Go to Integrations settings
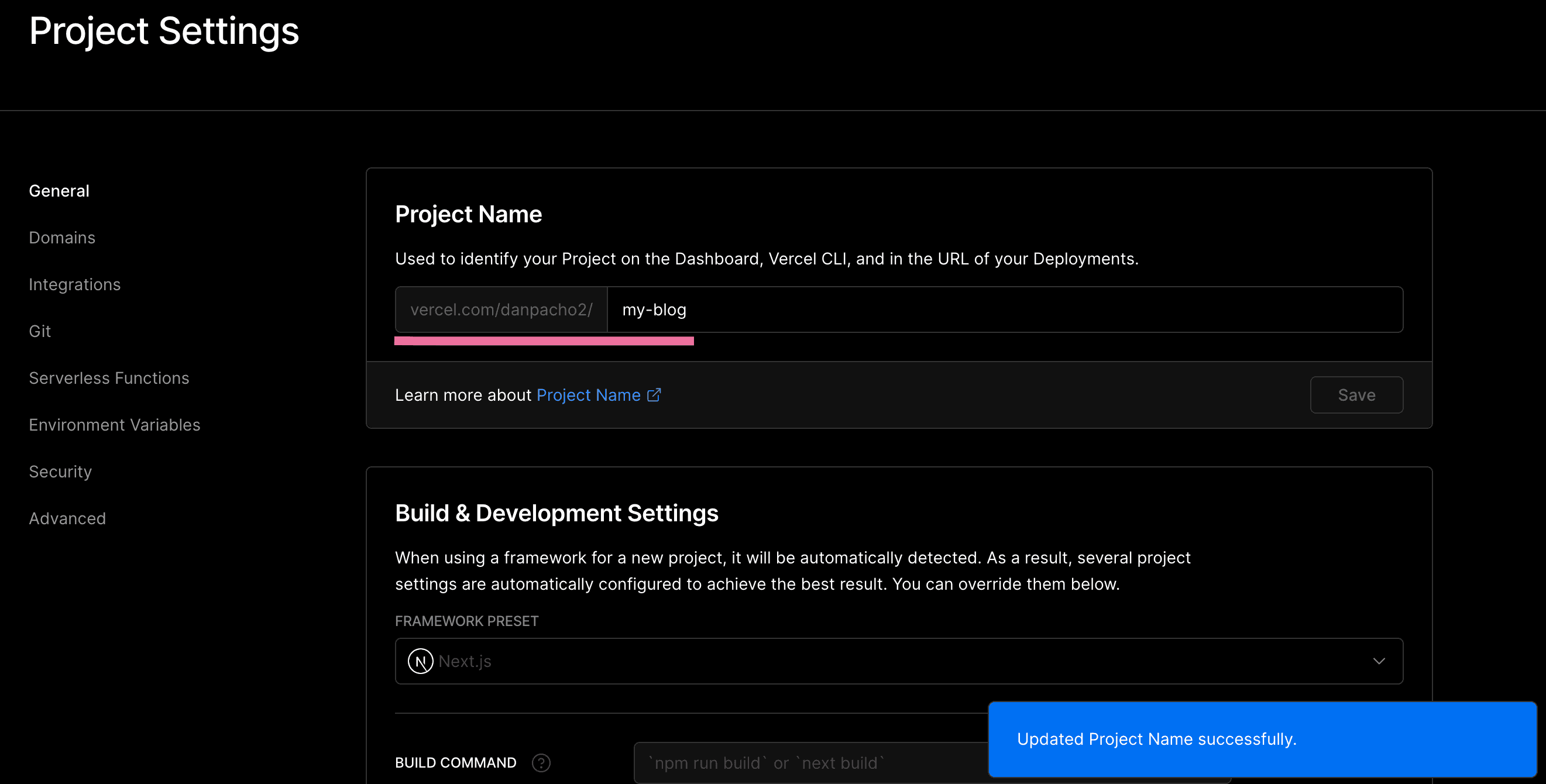 [74, 284]
